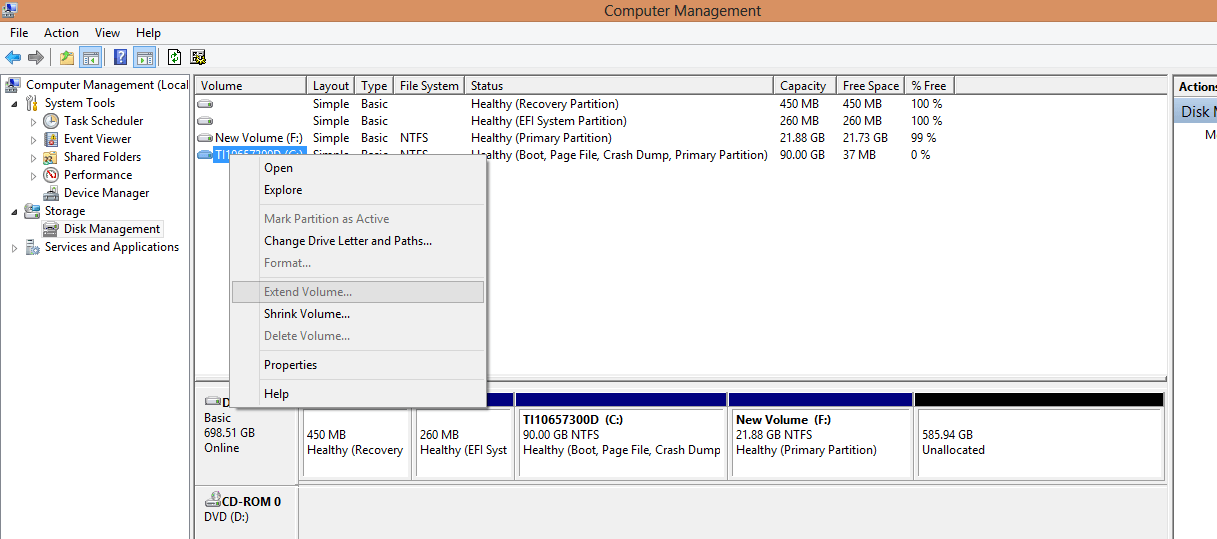Click the Settings view toolbar icon

[x=198, y=57]
